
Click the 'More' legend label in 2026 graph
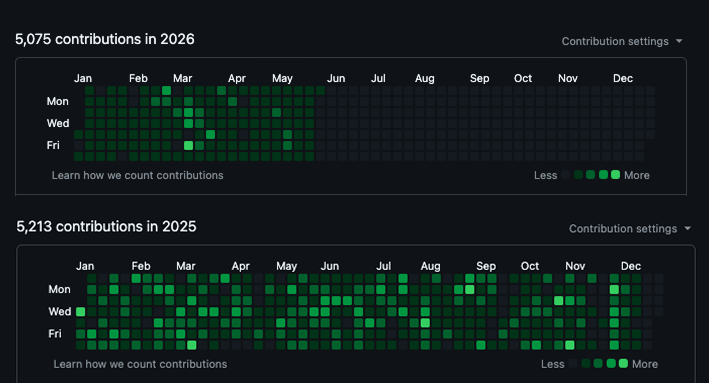tap(637, 175)
